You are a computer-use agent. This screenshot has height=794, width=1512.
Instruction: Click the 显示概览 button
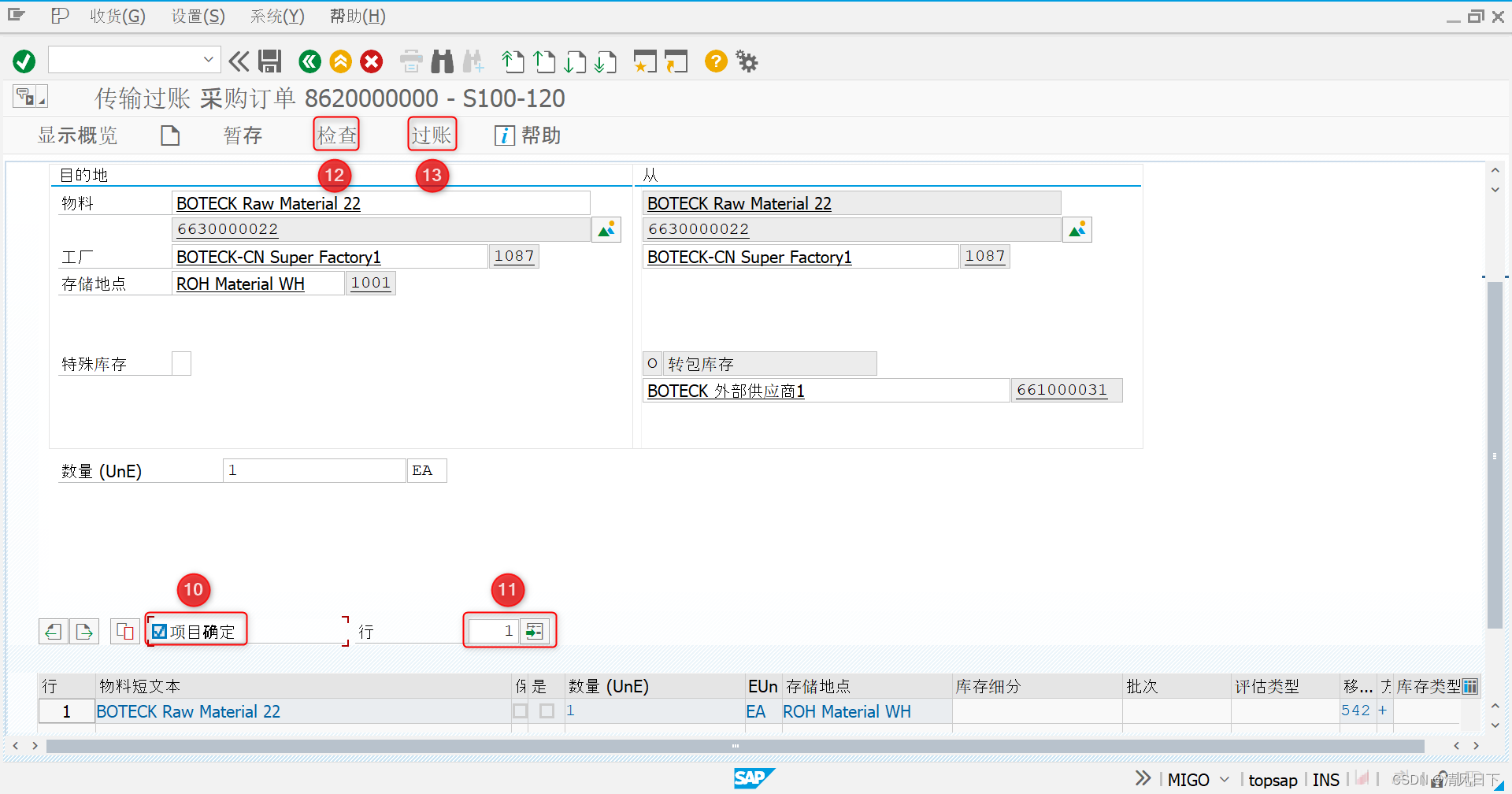(78, 135)
